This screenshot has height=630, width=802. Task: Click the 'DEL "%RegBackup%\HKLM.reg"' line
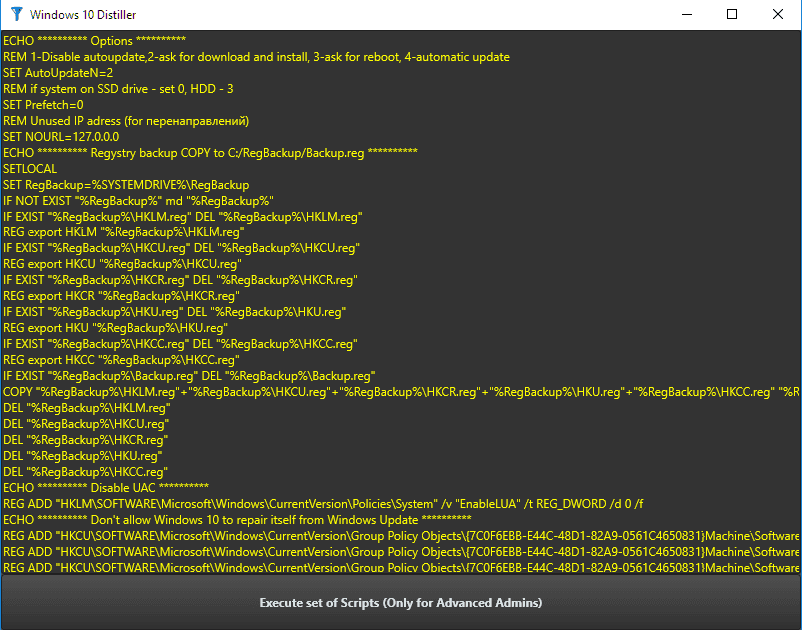point(86,408)
